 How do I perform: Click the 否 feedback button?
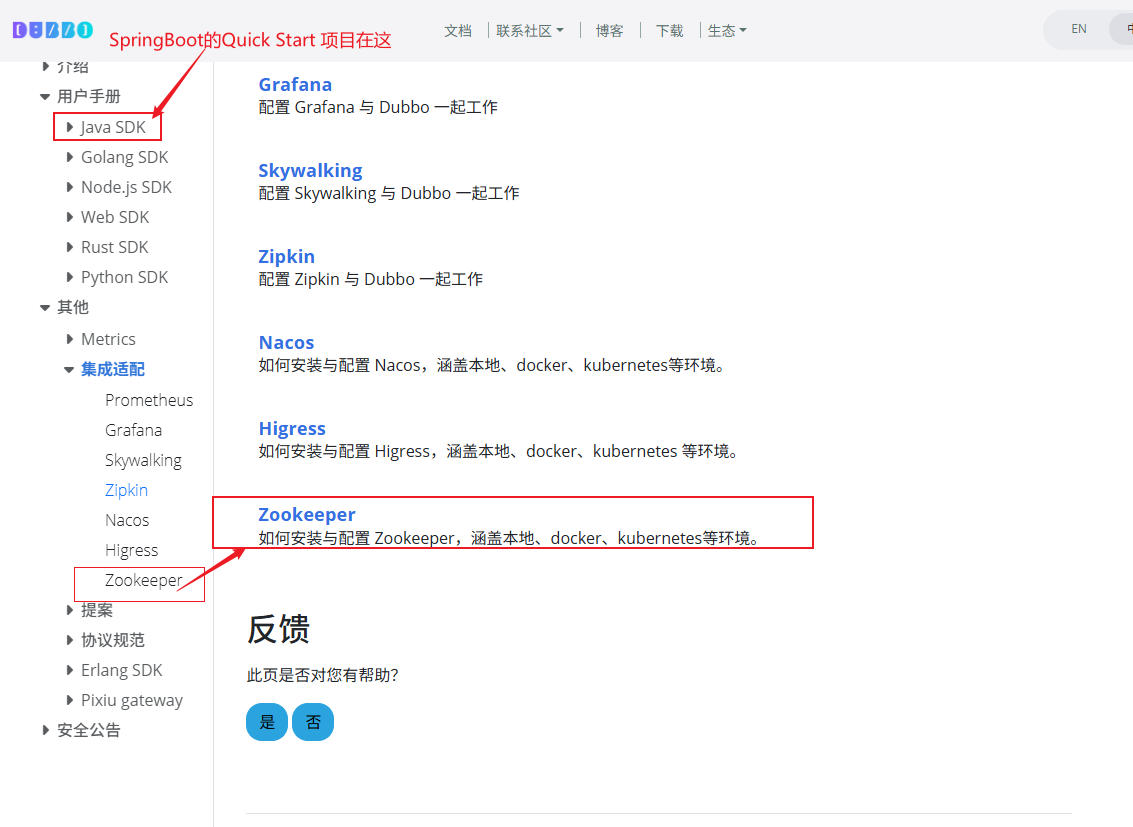[x=313, y=722]
